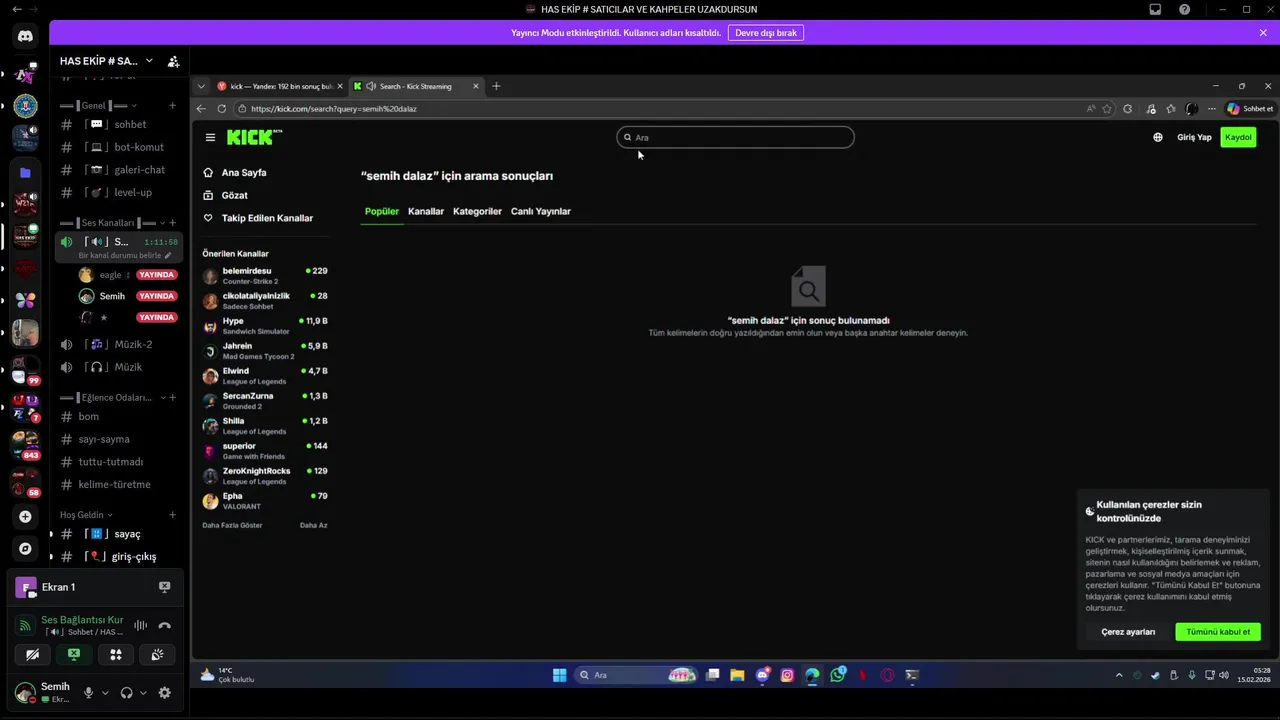The image size is (1280, 720).
Task: Collapse the Hoş Geldin category
Action: click(86, 515)
